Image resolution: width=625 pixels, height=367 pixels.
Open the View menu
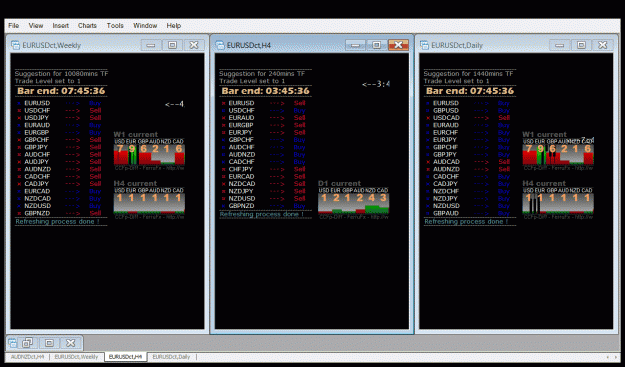coord(35,26)
